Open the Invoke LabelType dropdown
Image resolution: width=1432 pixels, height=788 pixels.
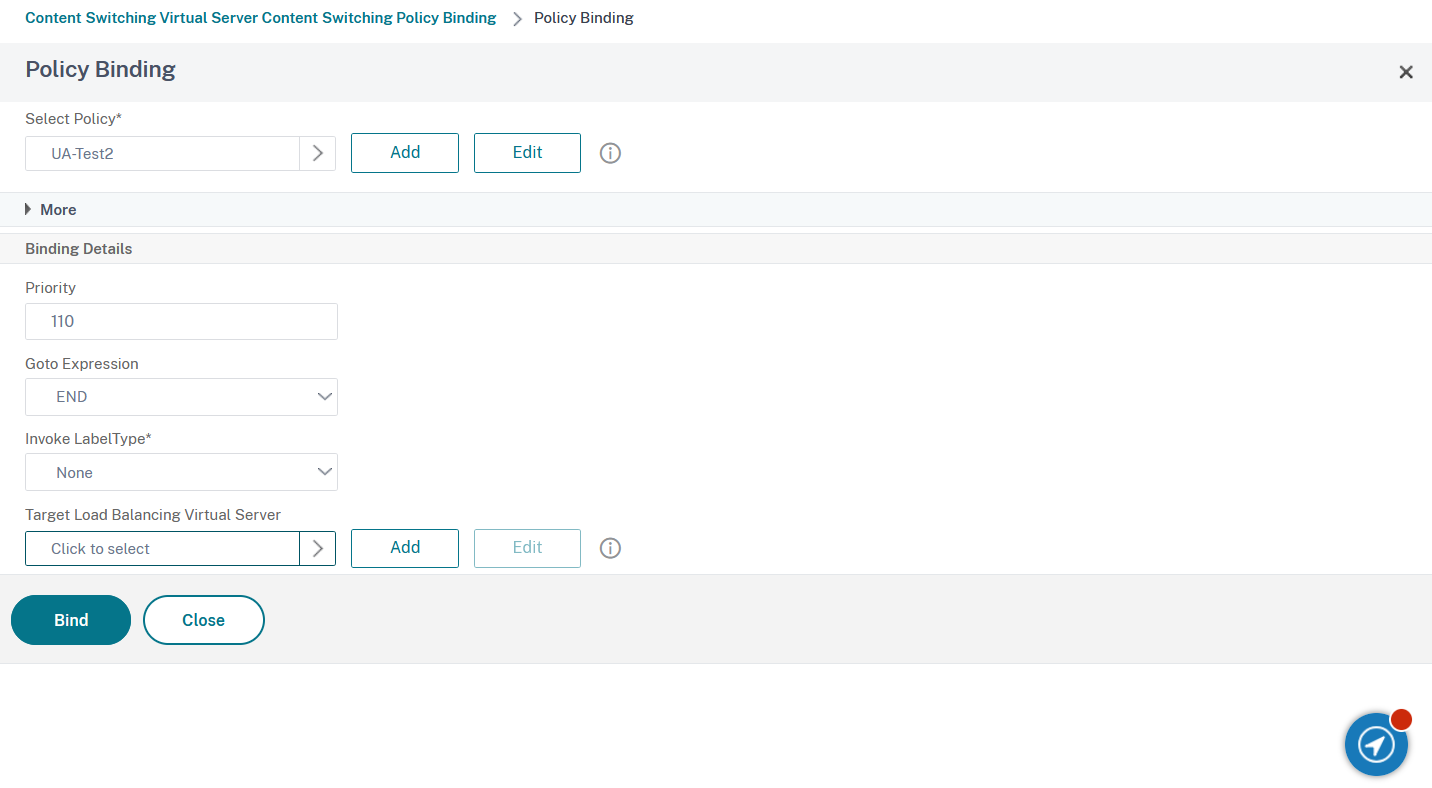point(181,472)
